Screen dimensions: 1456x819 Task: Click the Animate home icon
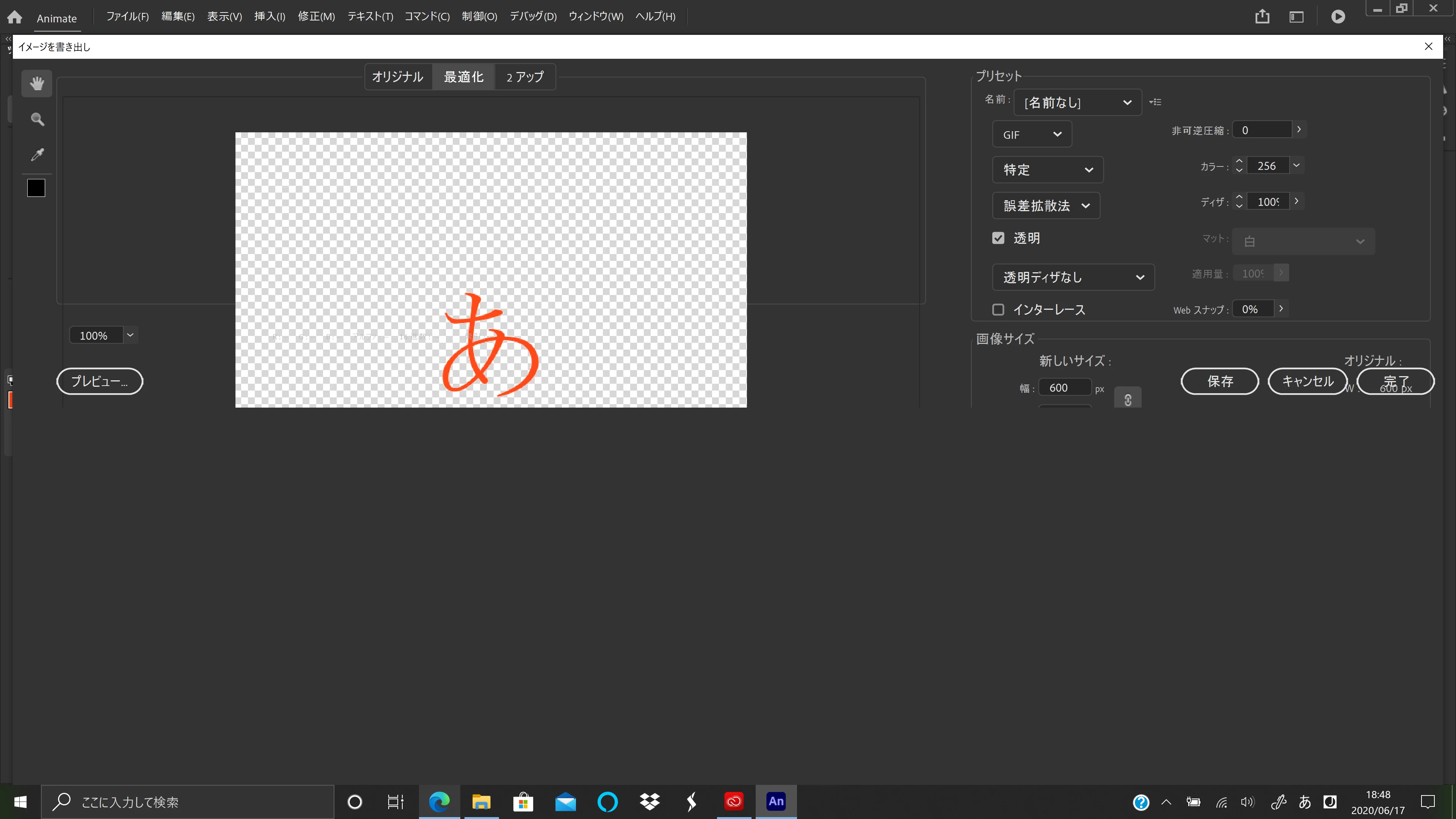click(x=15, y=17)
